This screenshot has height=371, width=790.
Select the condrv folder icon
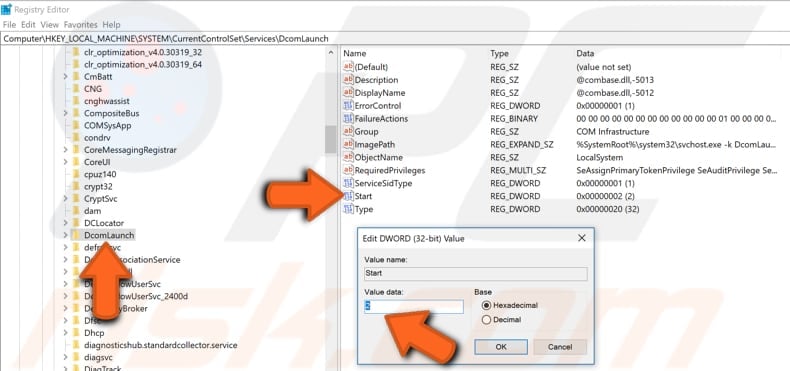[x=76, y=138]
